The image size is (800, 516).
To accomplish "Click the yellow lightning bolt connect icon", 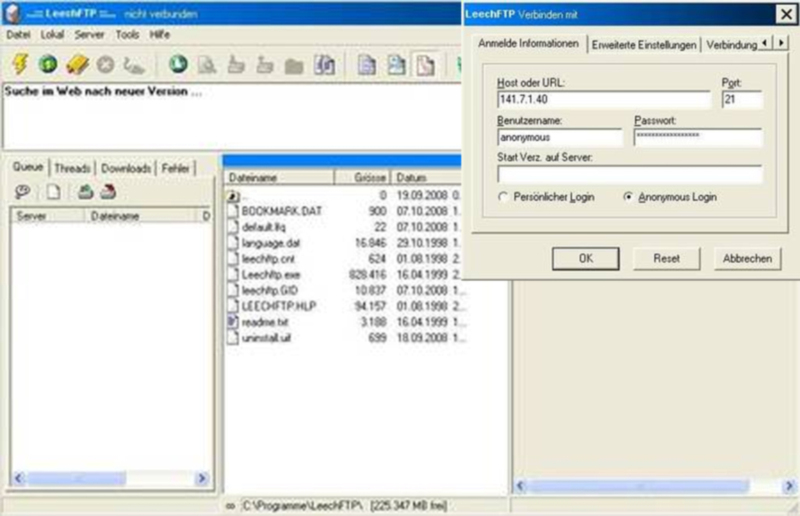I will click(x=20, y=64).
